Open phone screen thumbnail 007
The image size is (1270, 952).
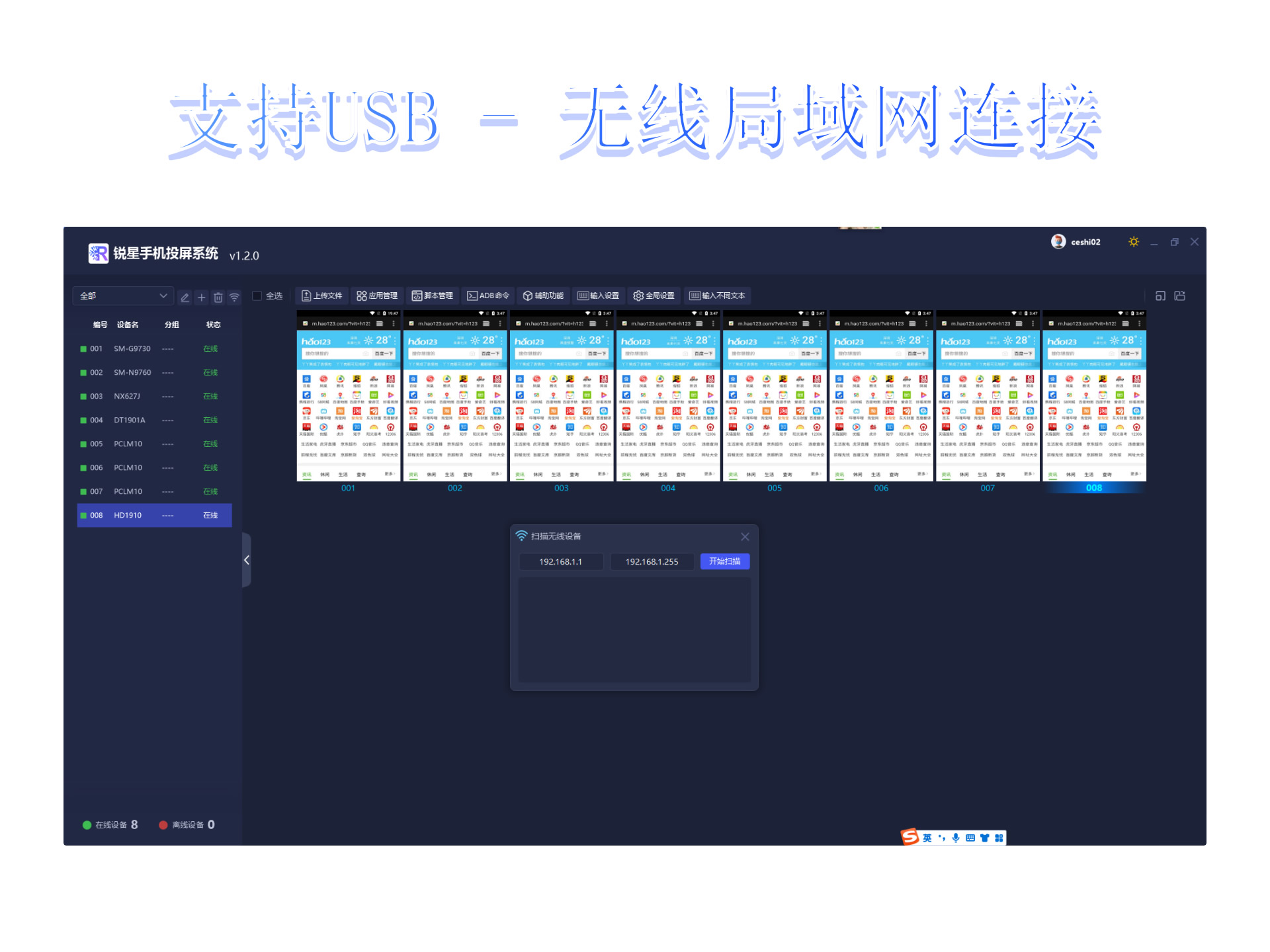coord(988,395)
